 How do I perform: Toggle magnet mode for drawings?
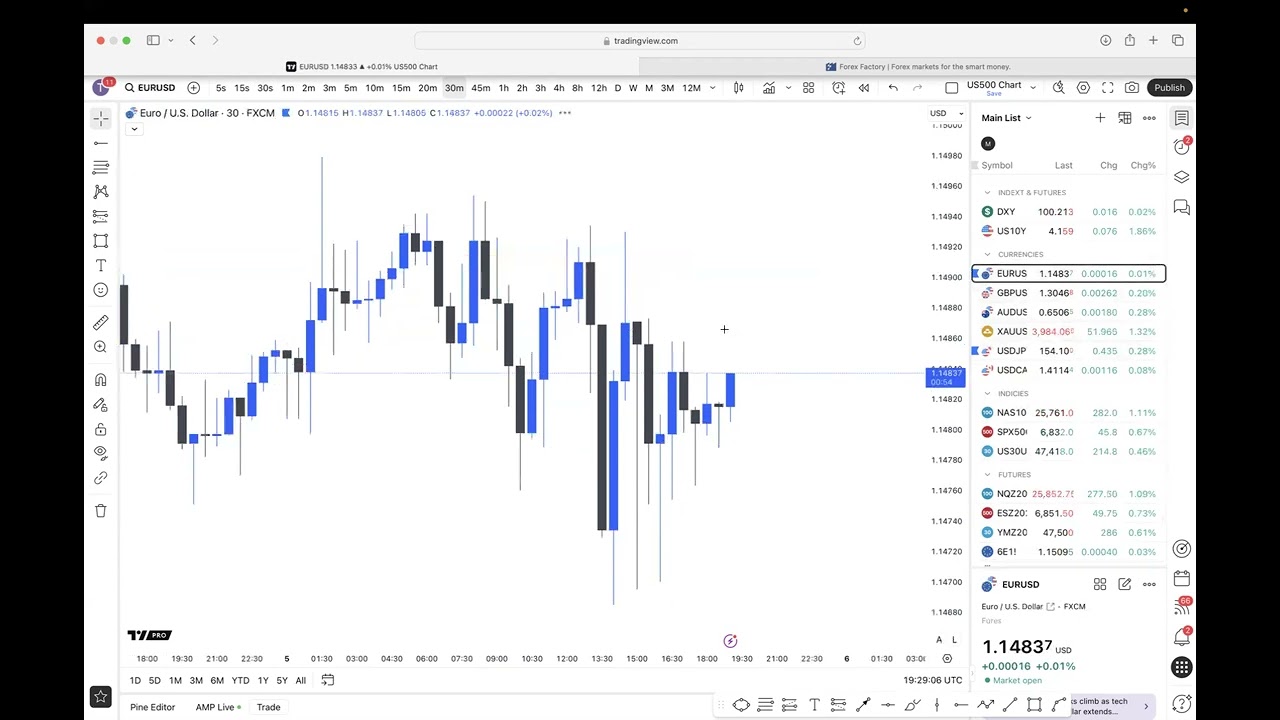101,380
